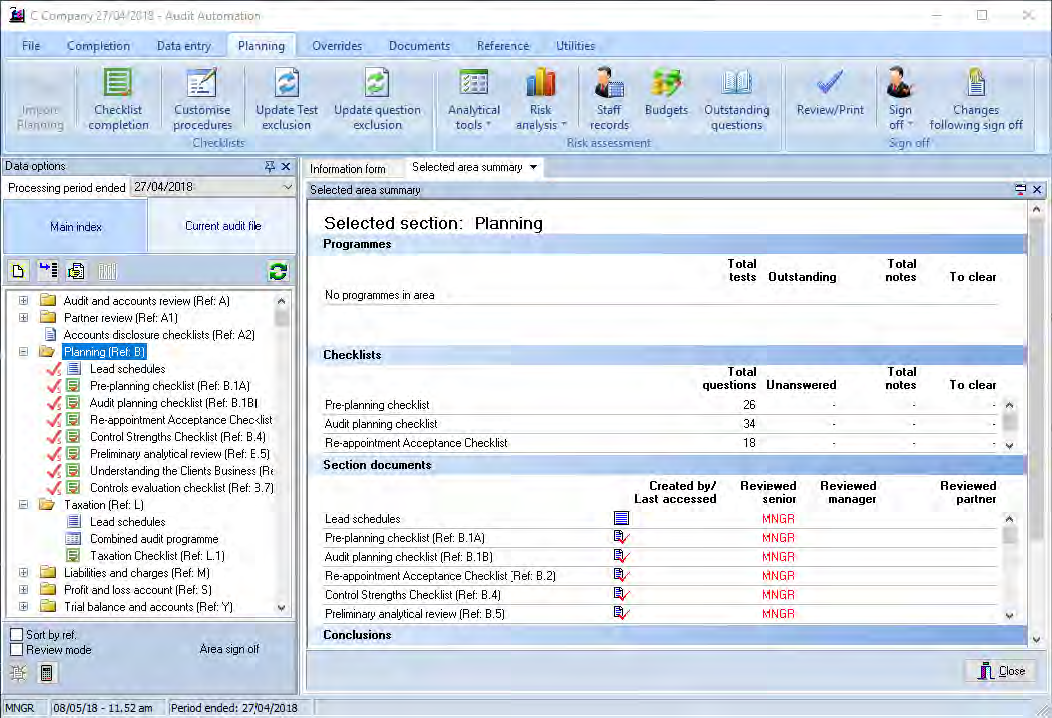This screenshot has width=1052, height=718.
Task: Switch to the Information form tab
Action: (x=348, y=168)
